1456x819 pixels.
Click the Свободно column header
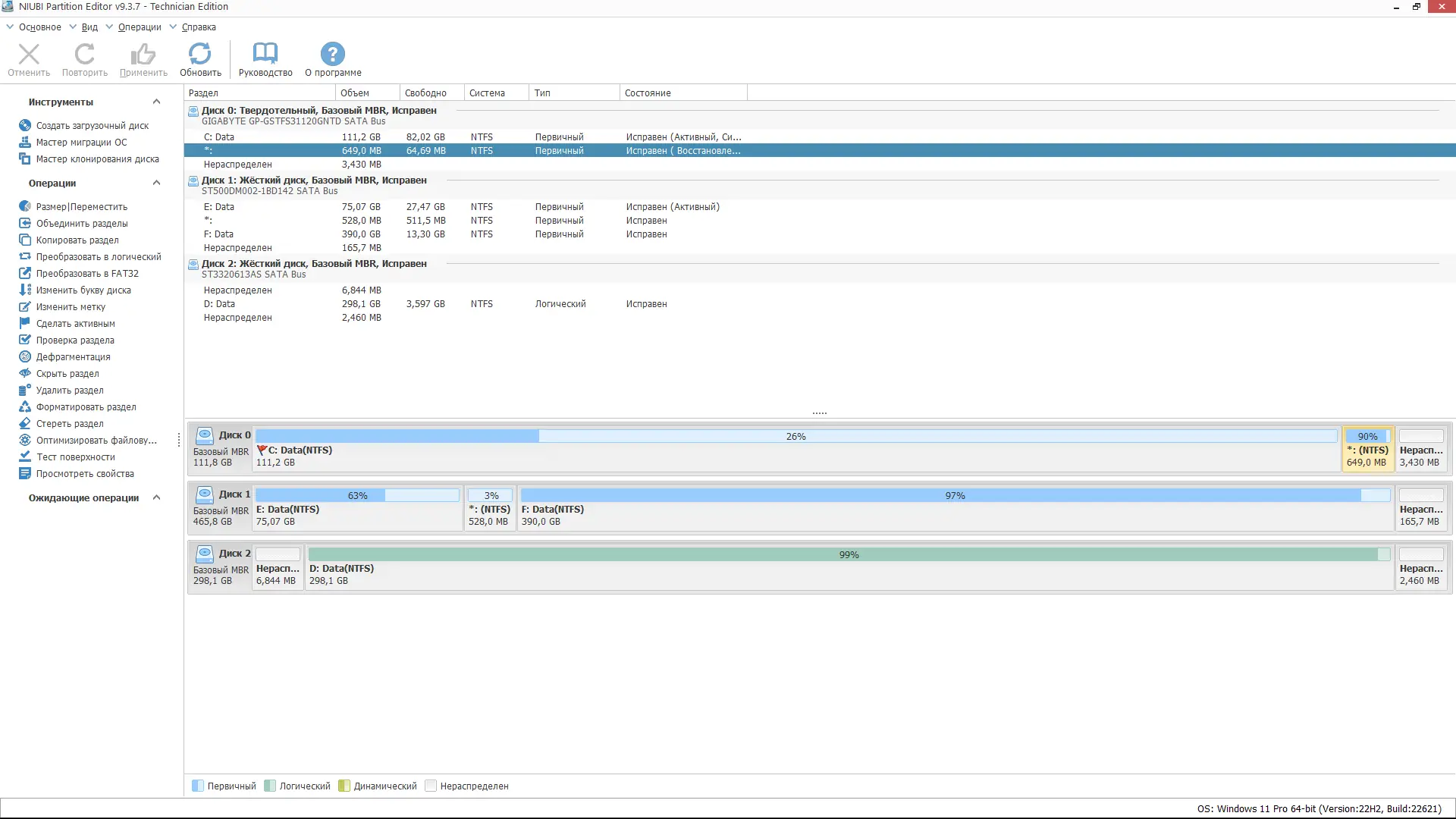click(425, 93)
